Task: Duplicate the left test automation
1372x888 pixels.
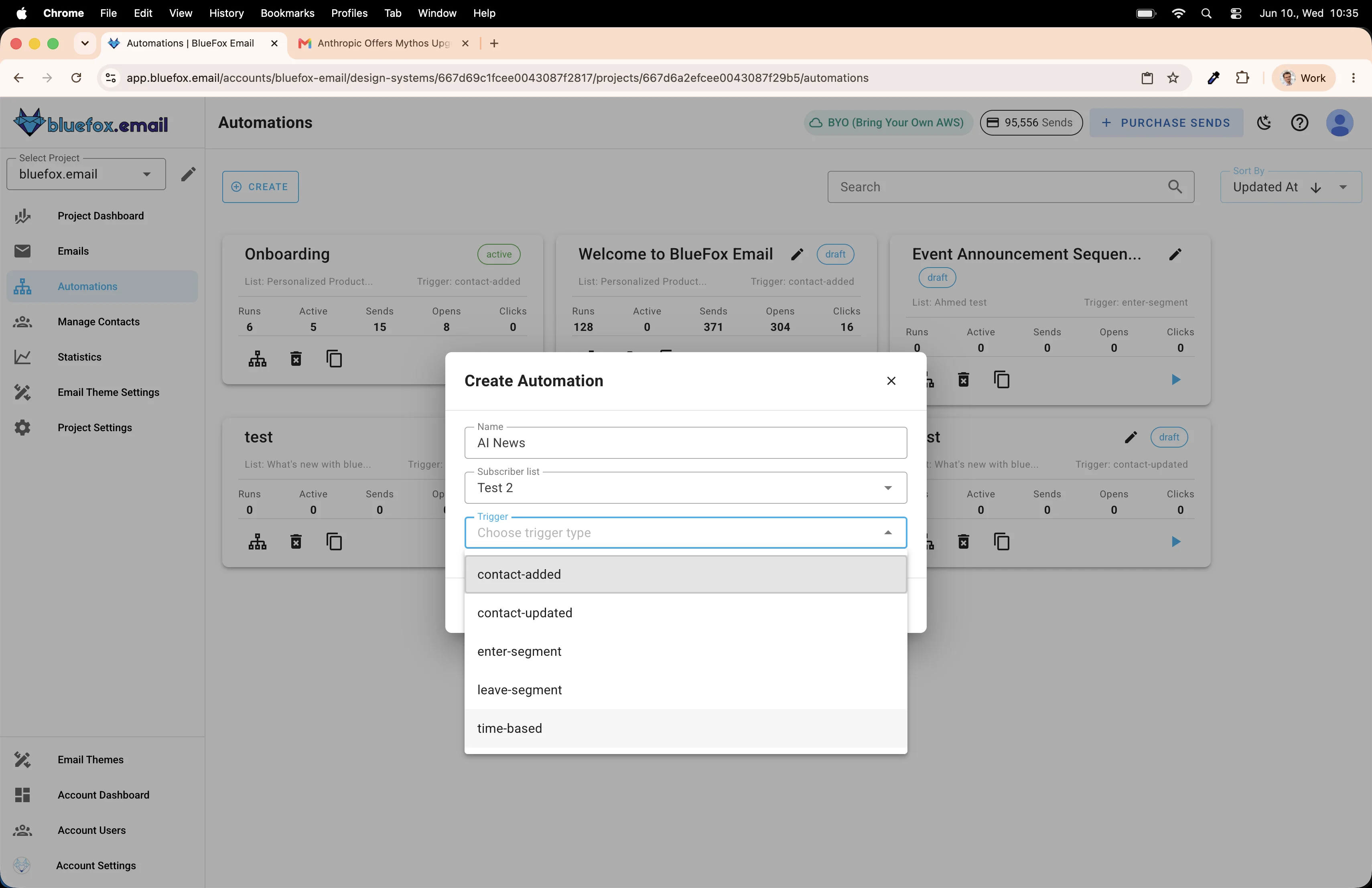Action: [x=334, y=542]
